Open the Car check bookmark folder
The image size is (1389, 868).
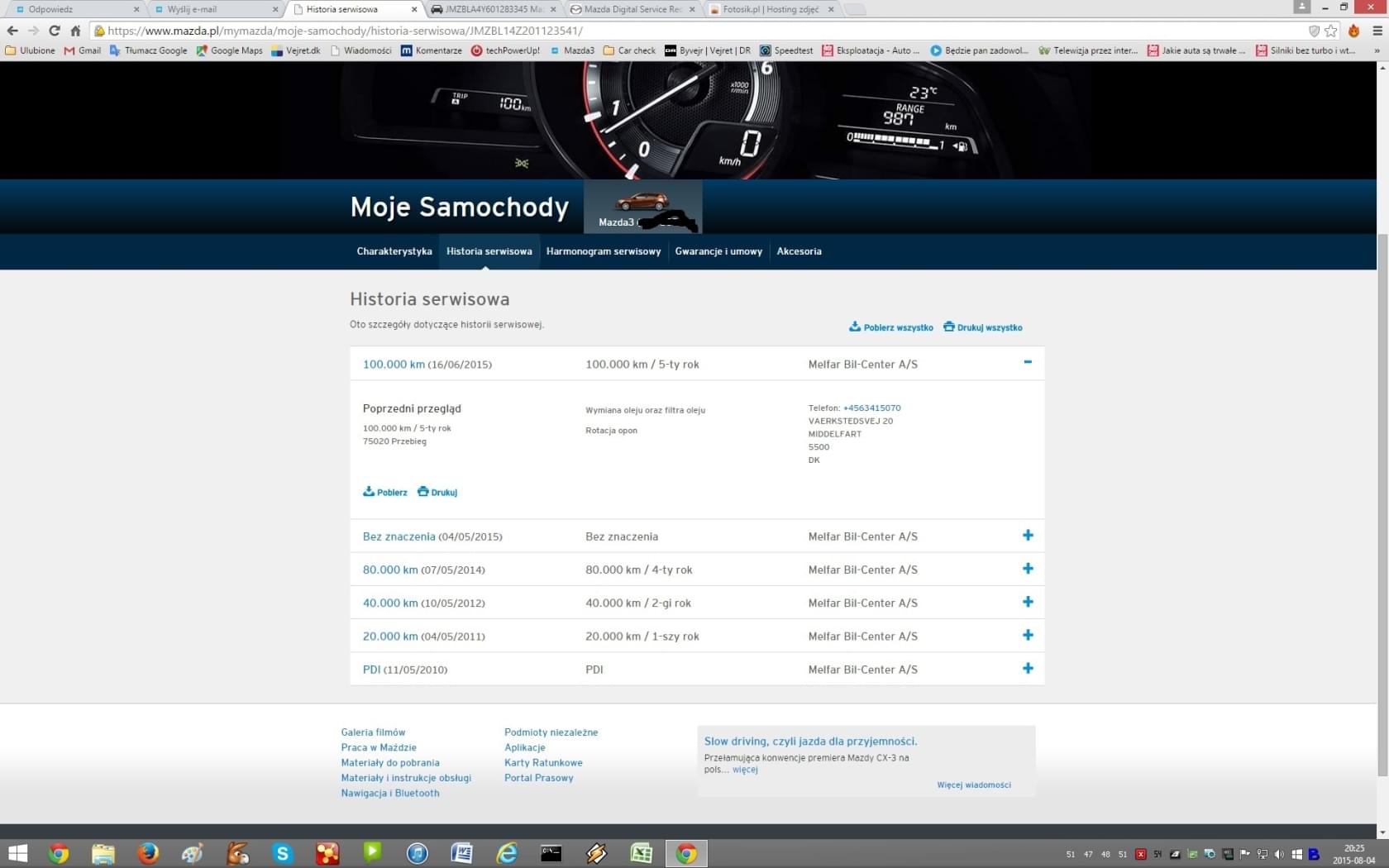[629, 50]
